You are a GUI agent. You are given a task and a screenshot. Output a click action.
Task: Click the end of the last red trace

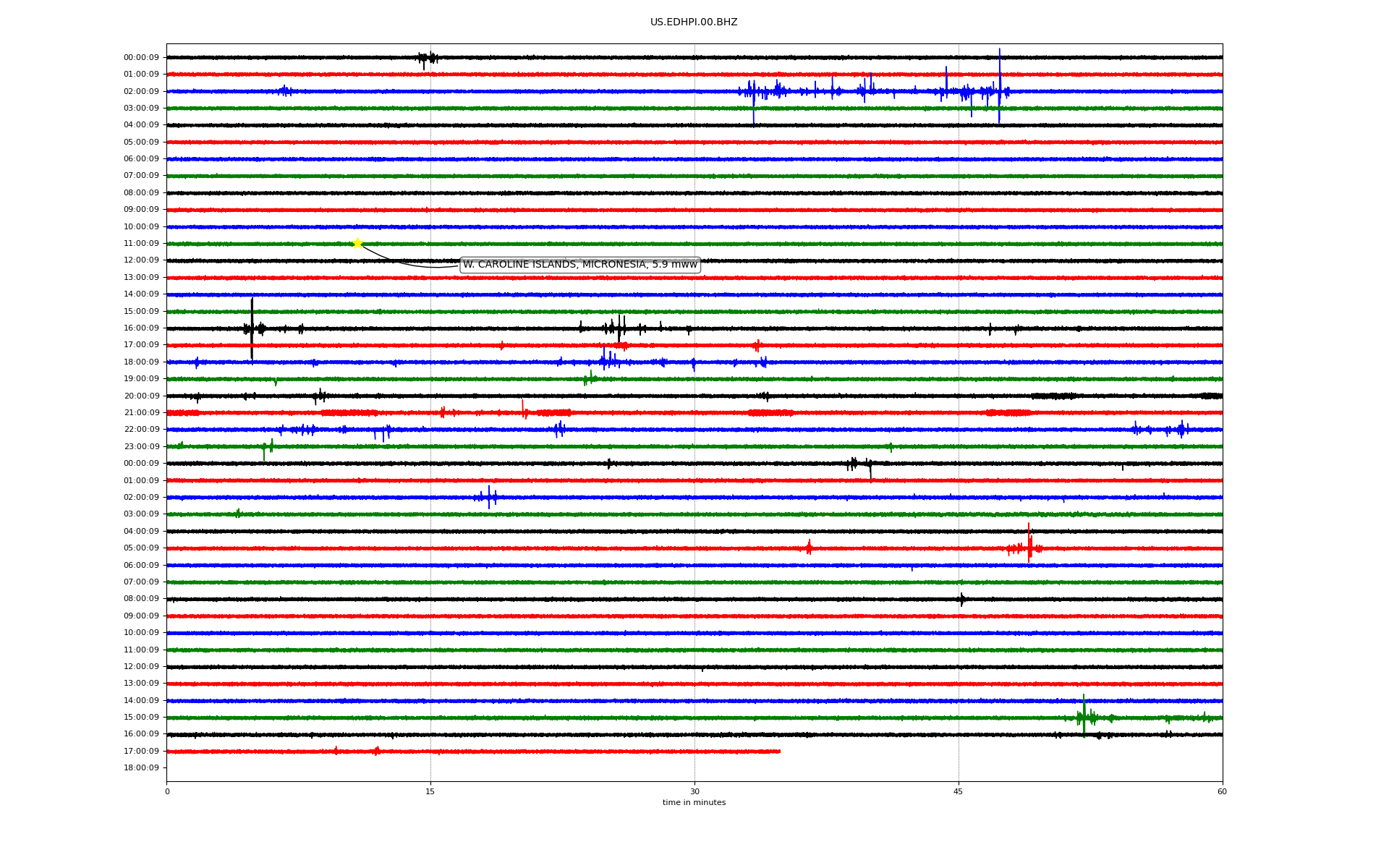pos(779,752)
